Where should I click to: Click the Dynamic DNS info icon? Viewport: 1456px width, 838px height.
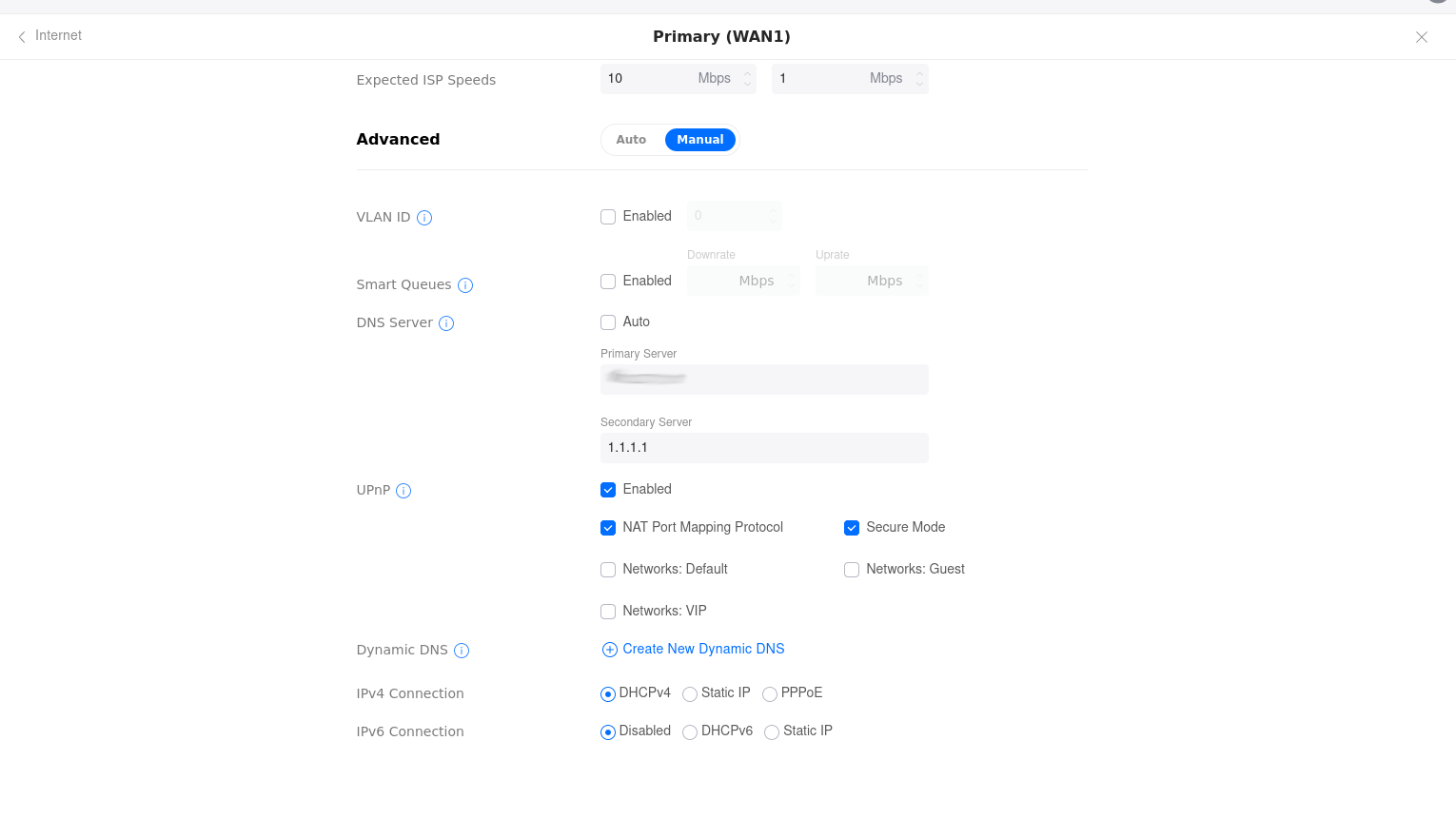(462, 651)
